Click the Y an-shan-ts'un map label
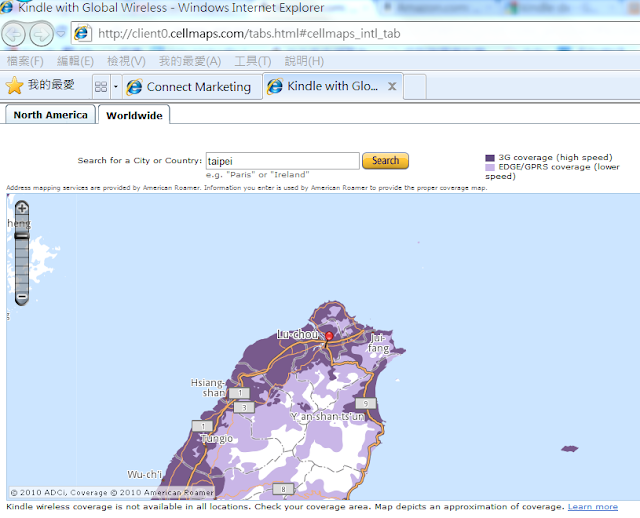 pyautogui.click(x=327, y=416)
